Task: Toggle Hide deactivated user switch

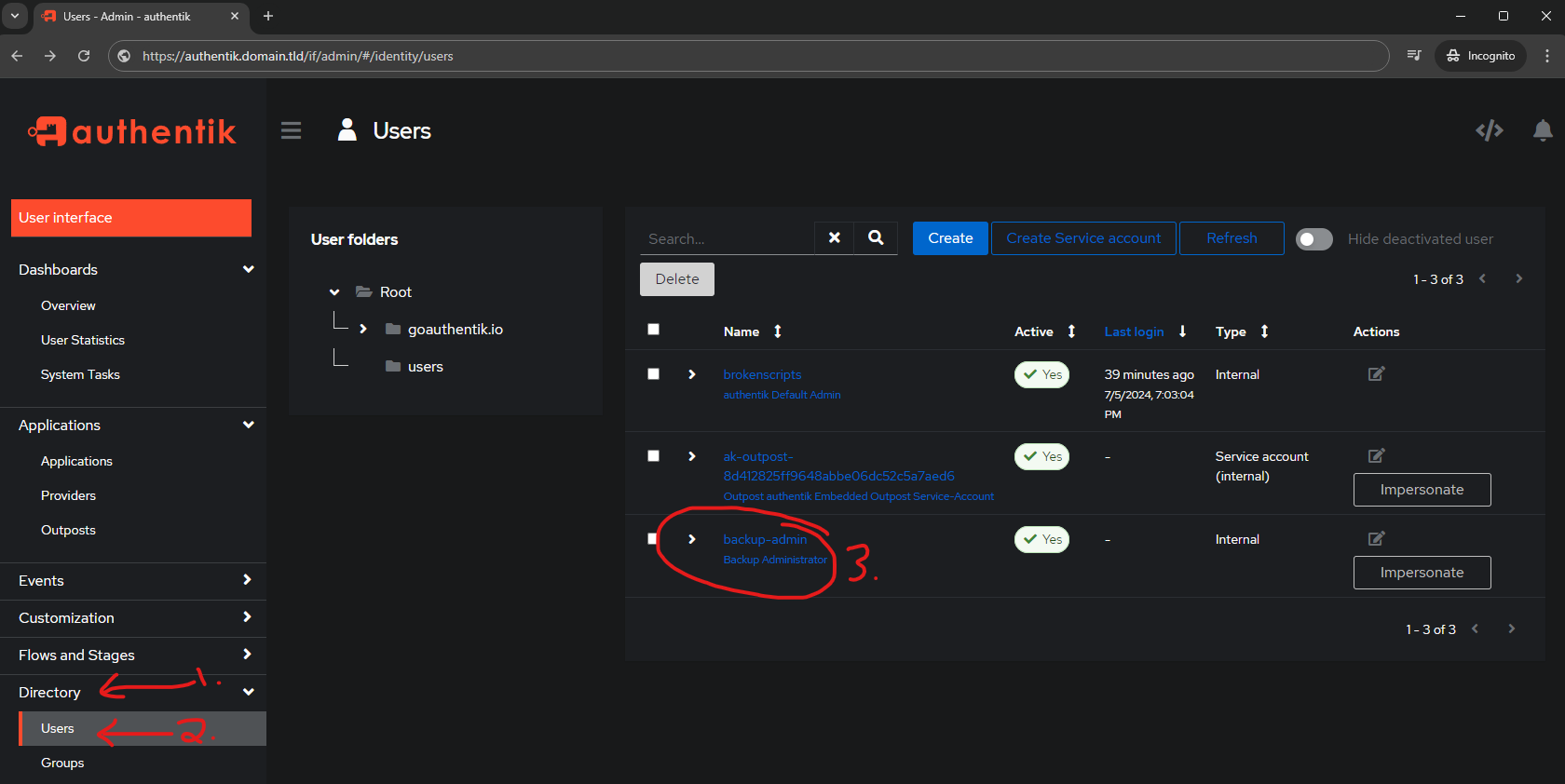Action: [x=1313, y=239]
